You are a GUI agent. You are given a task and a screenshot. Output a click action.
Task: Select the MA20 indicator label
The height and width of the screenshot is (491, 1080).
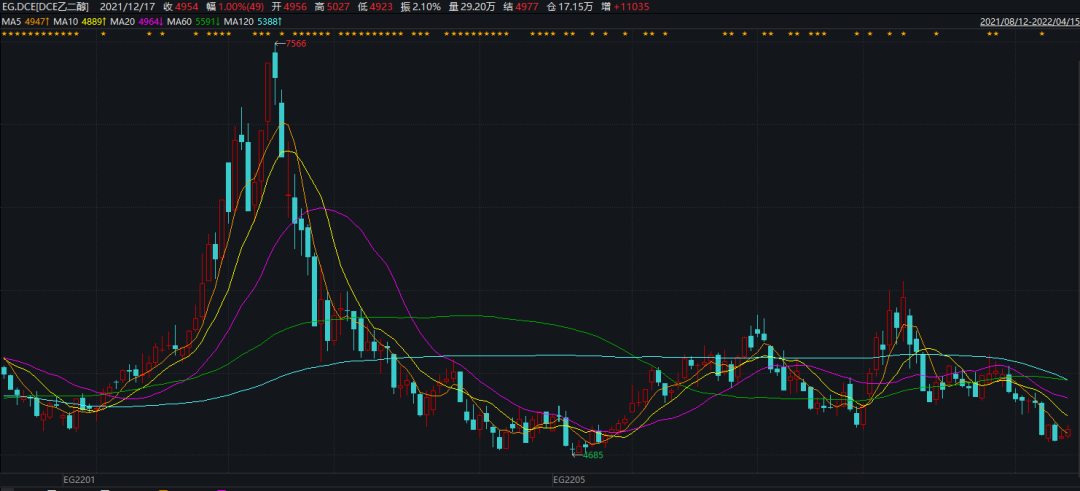(x=123, y=20)
